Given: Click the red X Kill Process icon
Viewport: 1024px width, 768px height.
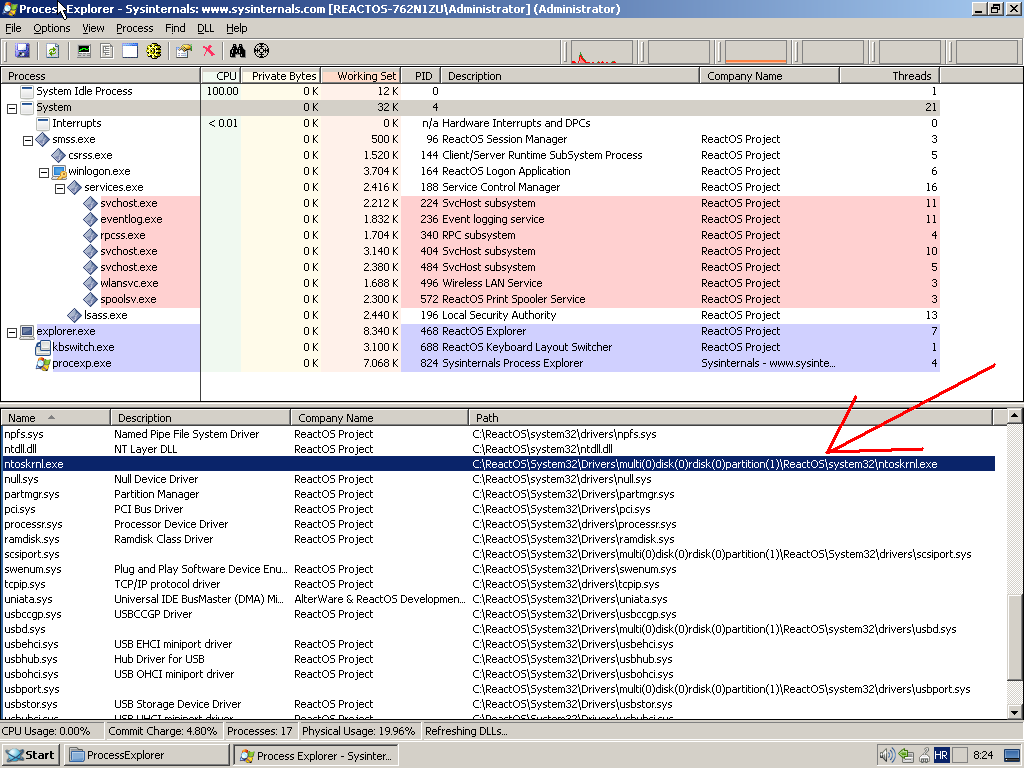Looking at the screenshot, I should (208, 51).
